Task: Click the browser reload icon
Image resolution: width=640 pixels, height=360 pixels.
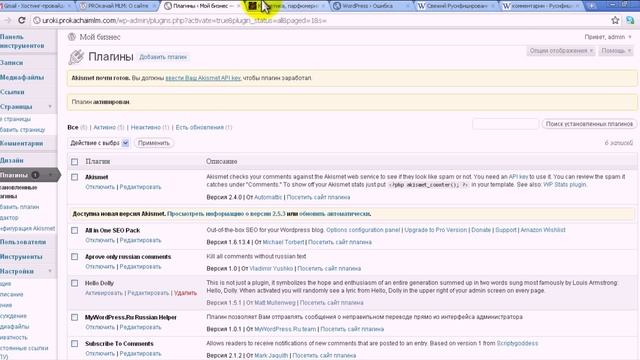Action: tap(22, 20)
